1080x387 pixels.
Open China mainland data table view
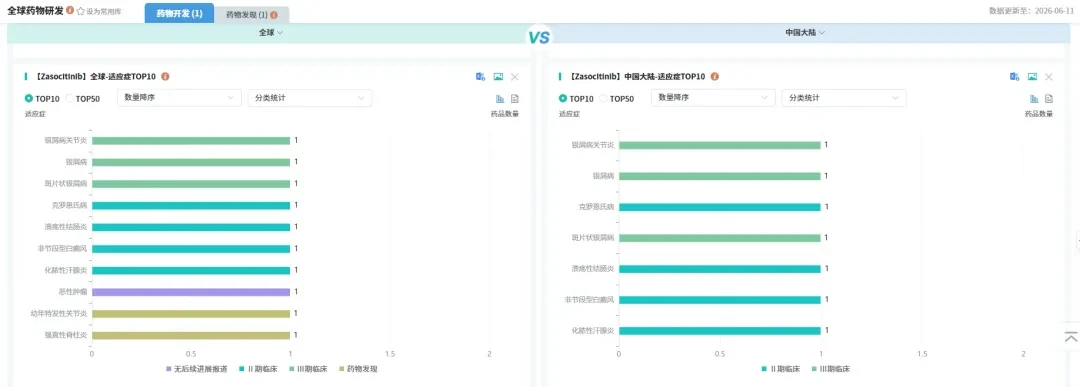coord(1049,98)
